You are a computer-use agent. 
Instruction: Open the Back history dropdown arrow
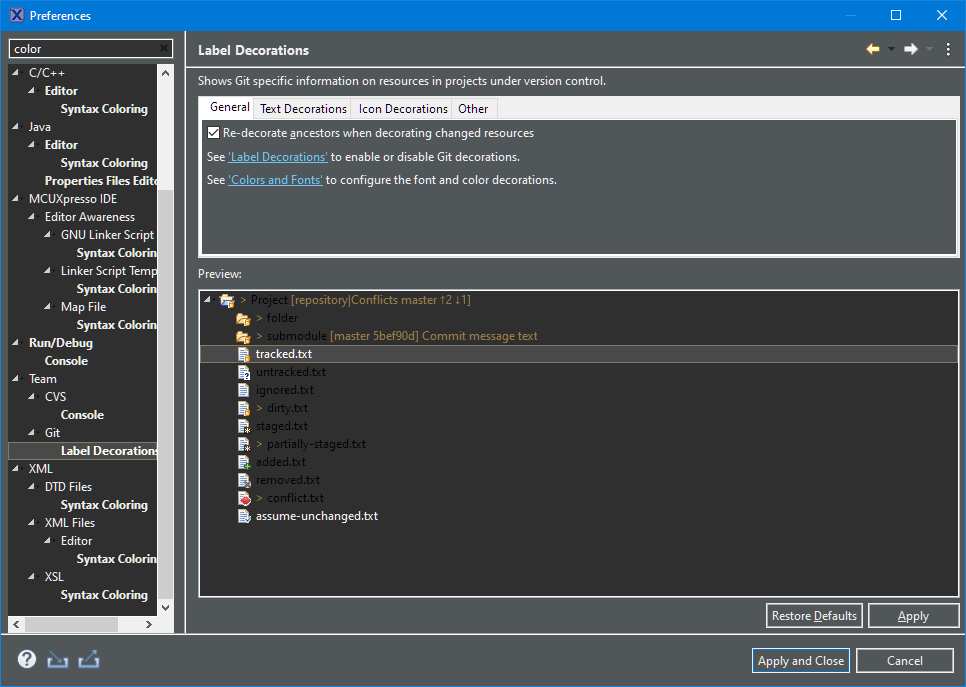point(891,49)
